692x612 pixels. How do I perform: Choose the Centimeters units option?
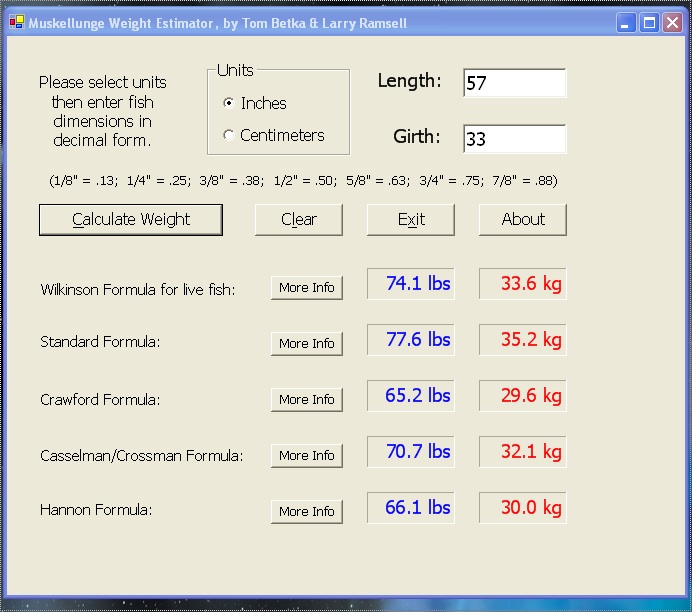tap(229, 135)
